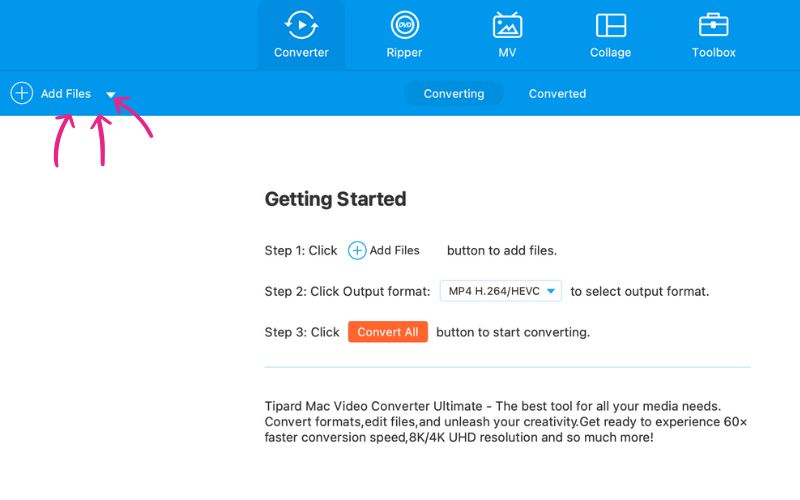Click the plus circle beside Add Files
Viewport: 800px width, 500px height.
(x=22, y=93)
